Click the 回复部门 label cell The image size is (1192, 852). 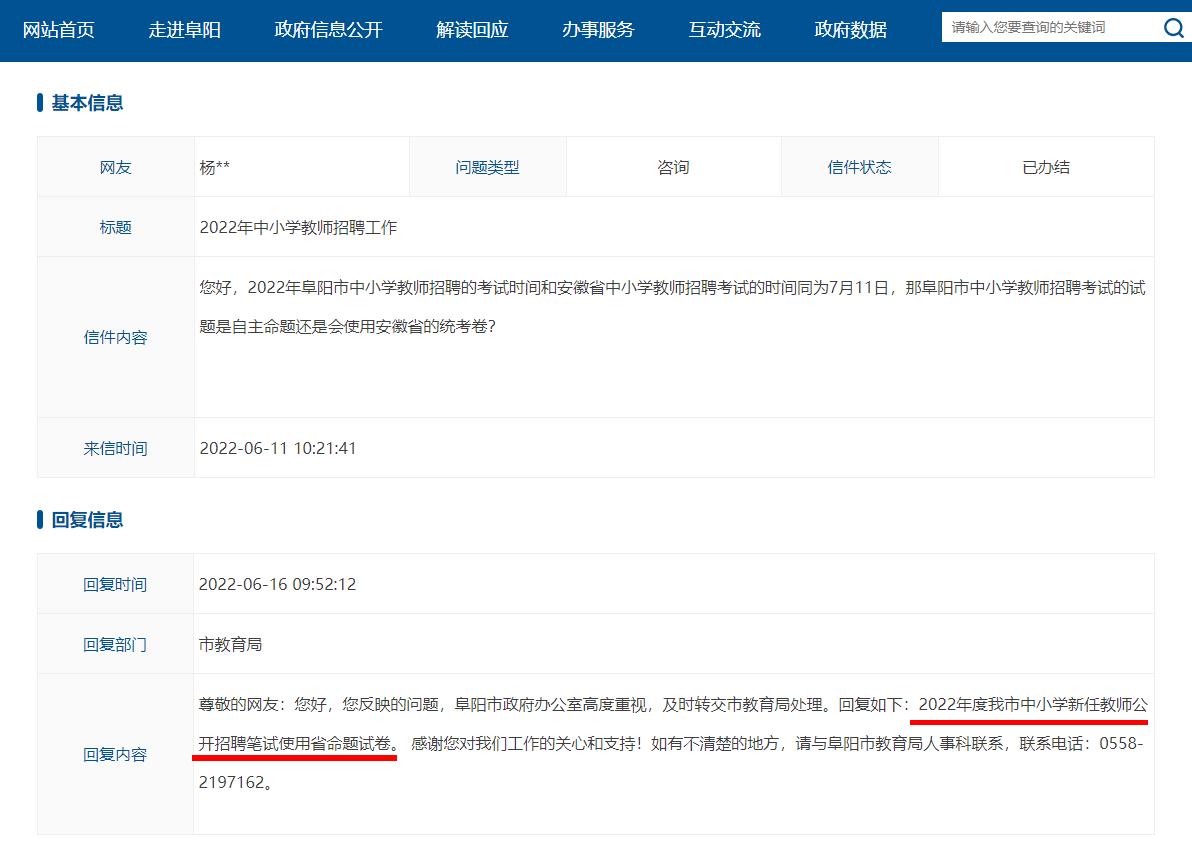[x=116, y=645]
